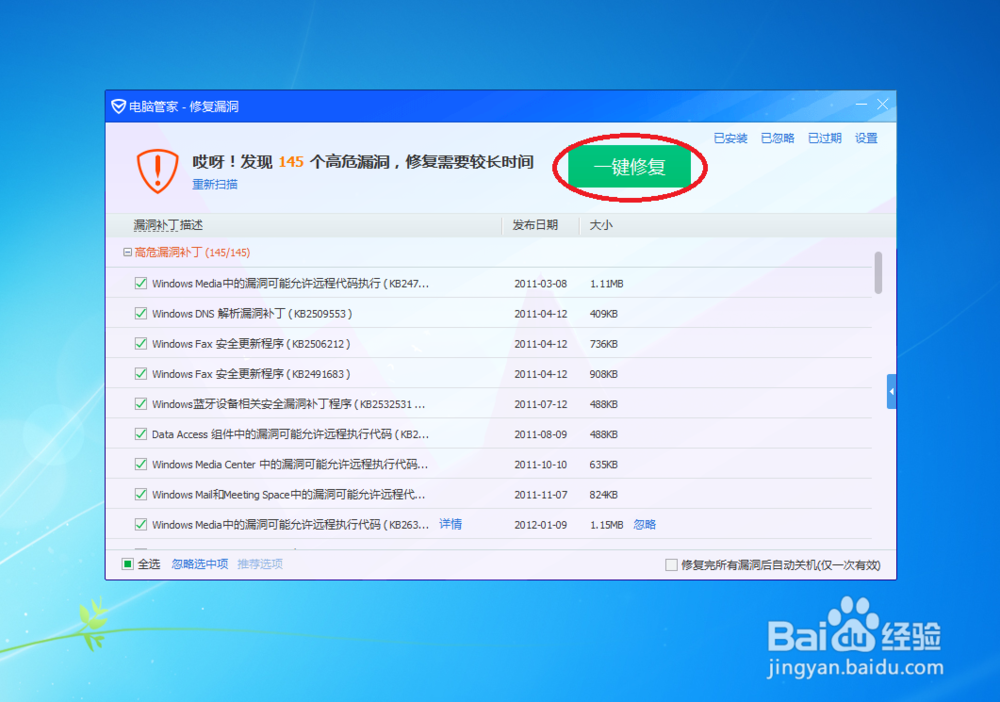Open 详情 for KB263... Windows Media patch

coord(450,524)
